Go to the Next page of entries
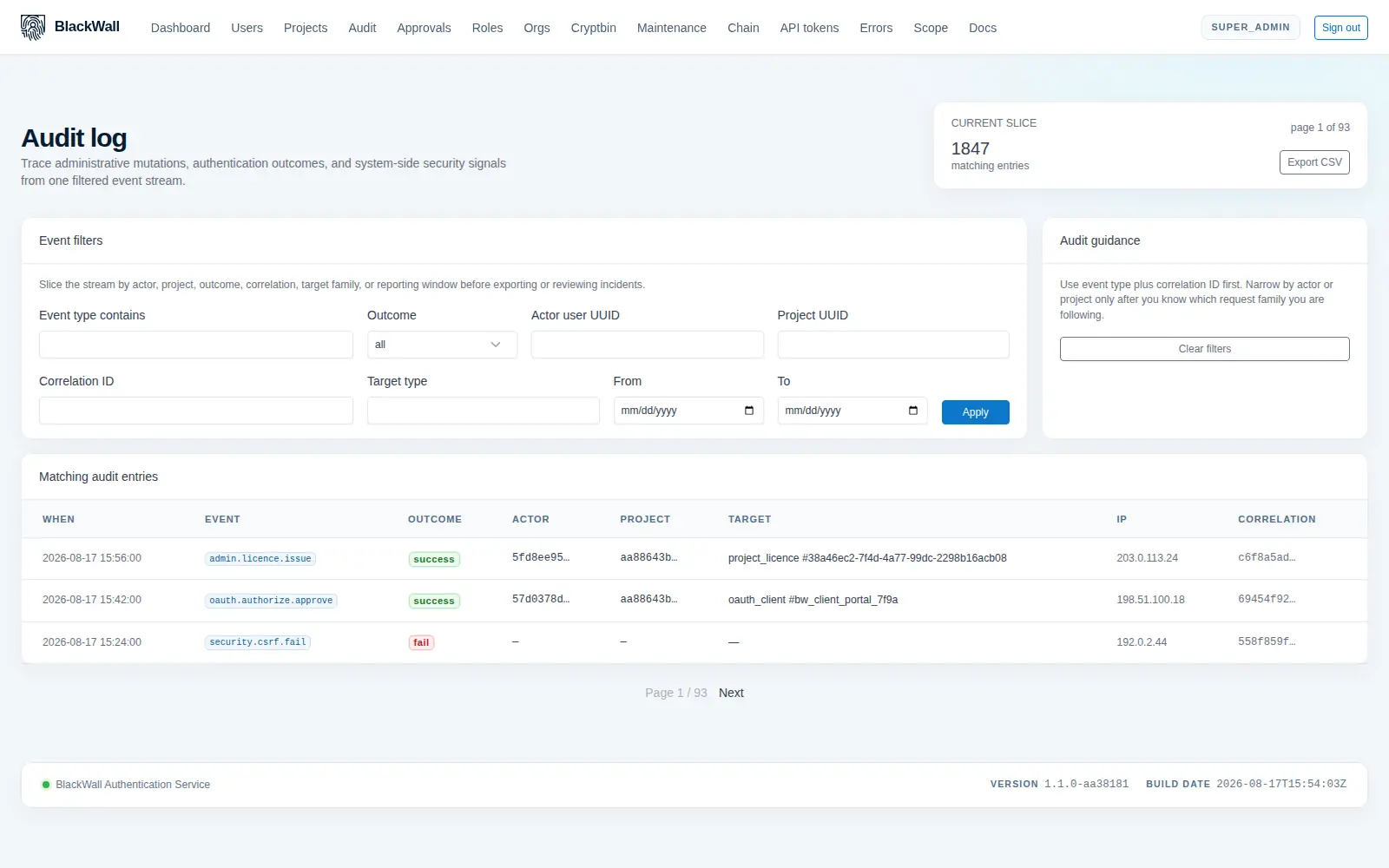 tap(731, 693)
